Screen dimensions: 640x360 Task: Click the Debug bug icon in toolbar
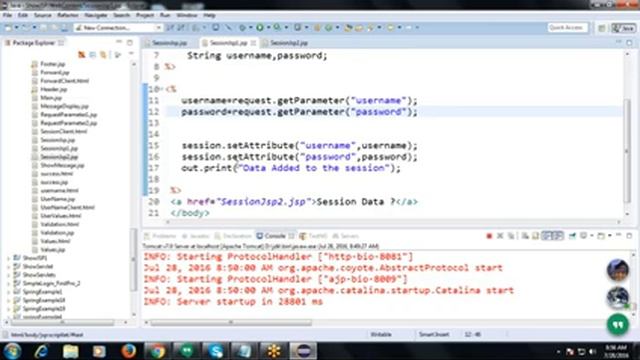(242, 27)
